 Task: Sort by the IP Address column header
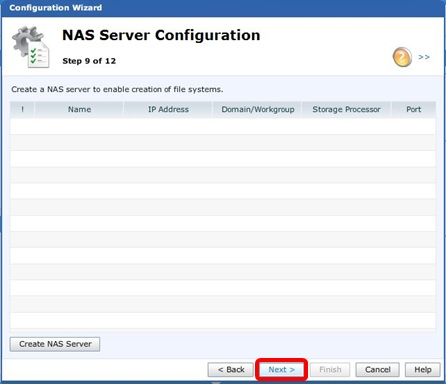click(168, 109)
